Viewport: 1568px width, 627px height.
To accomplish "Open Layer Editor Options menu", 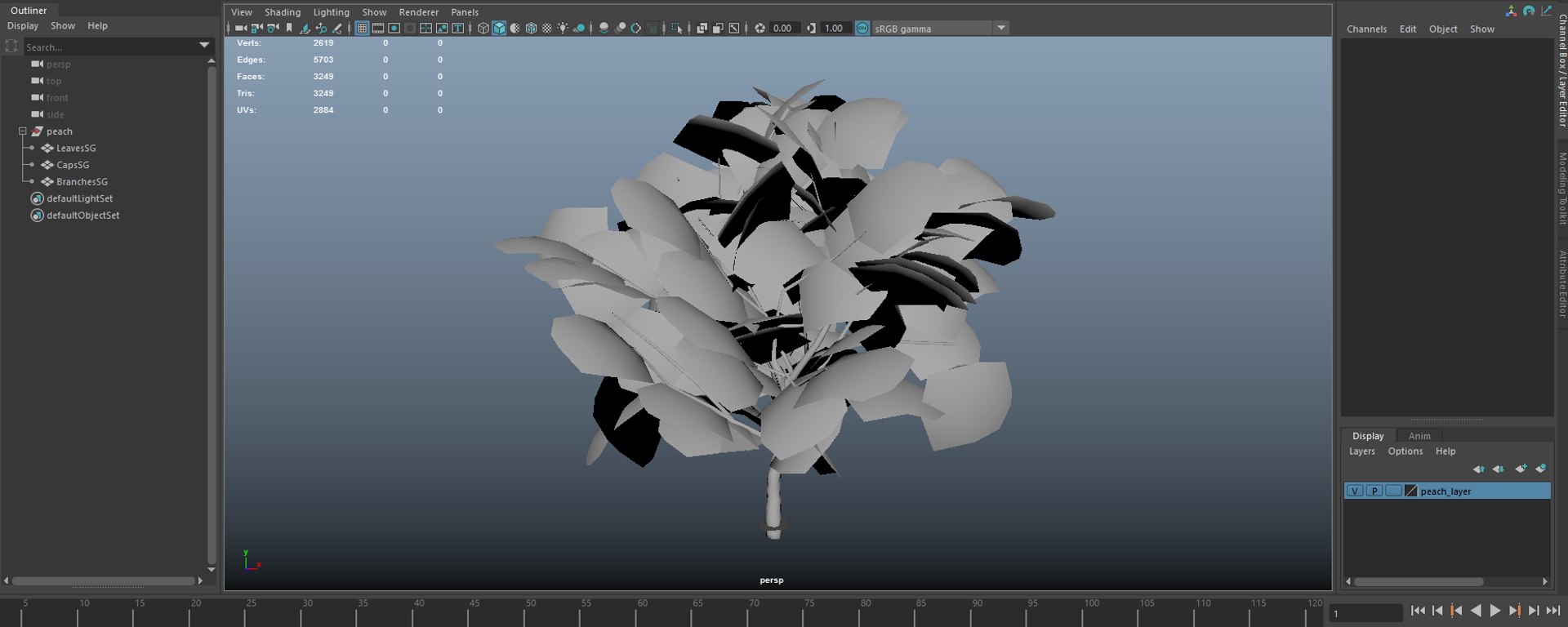I will click(1405, 451).
